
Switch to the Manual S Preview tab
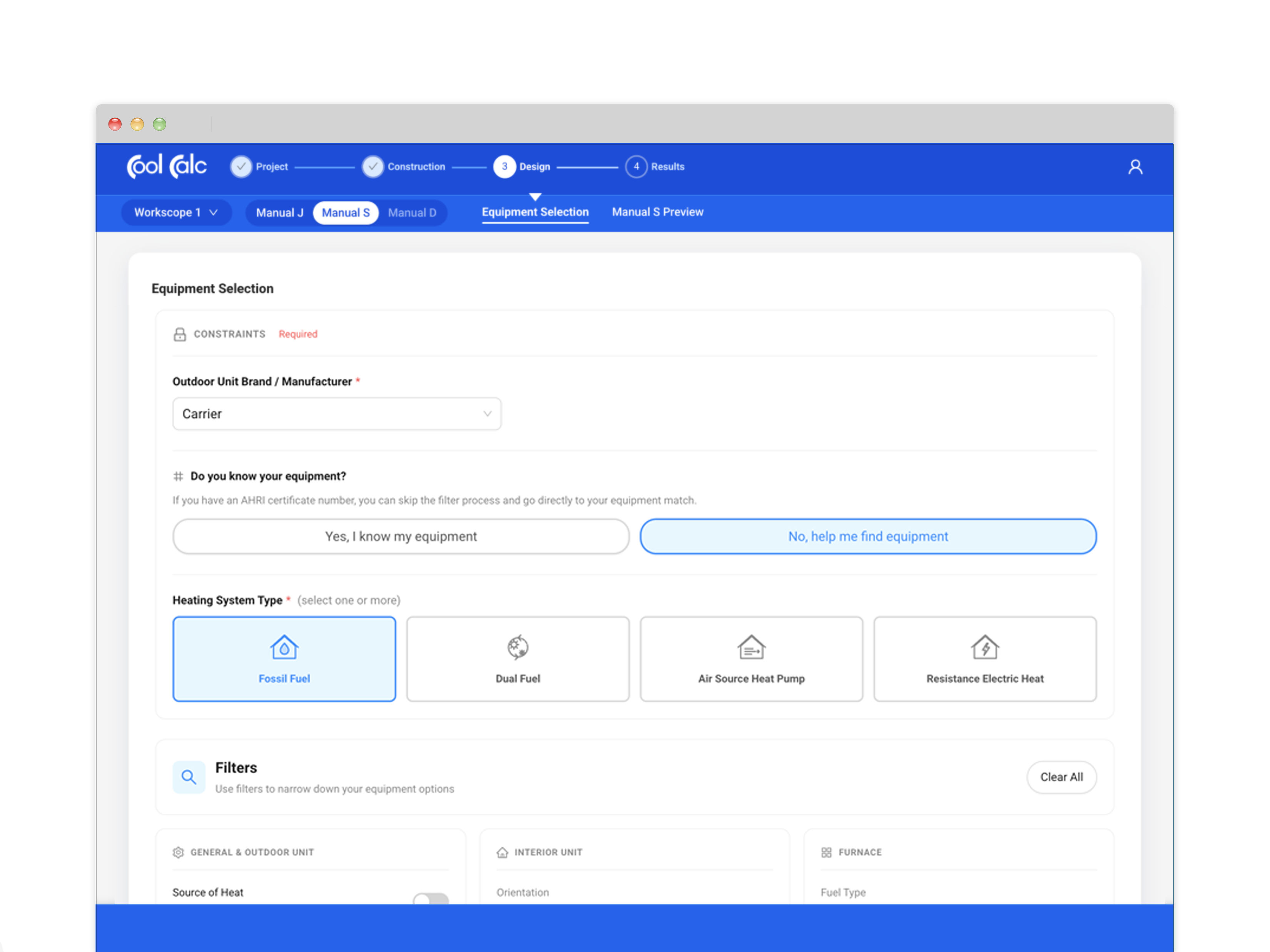pos(657,212)
